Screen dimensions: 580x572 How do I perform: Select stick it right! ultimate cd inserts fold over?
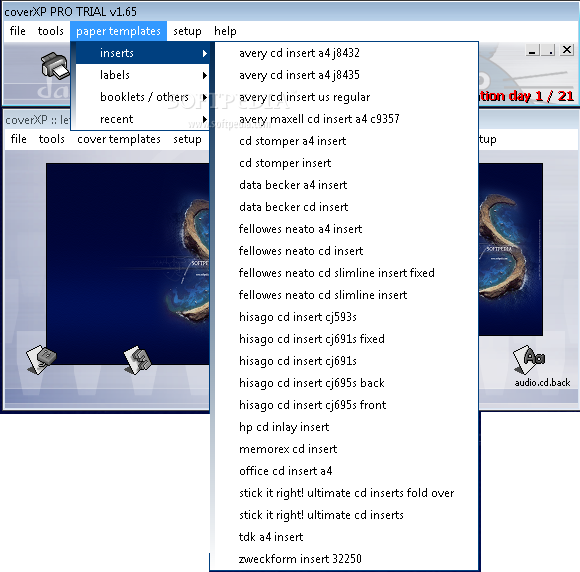pos(346,493)
